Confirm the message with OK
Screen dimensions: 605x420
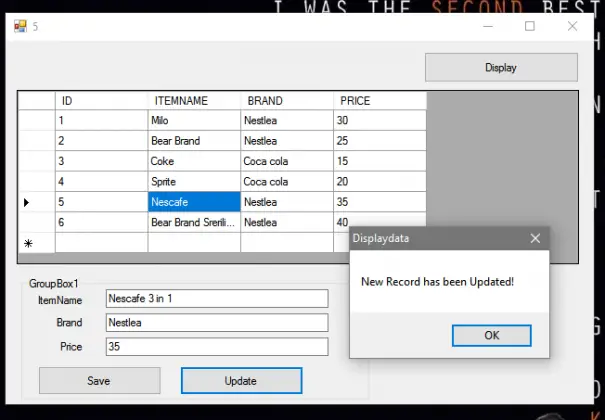[492, 336]
